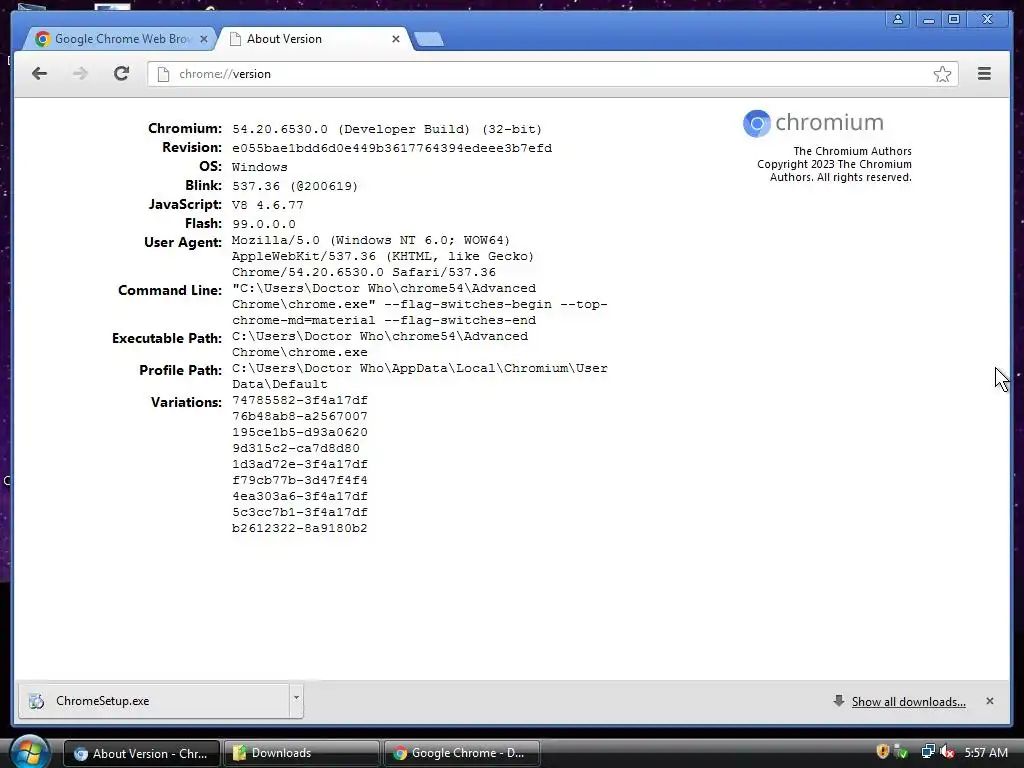Click the variation b2612322-8a9180b2
1024x768 pixels.
pyautogui.click(x=300, y=528)
